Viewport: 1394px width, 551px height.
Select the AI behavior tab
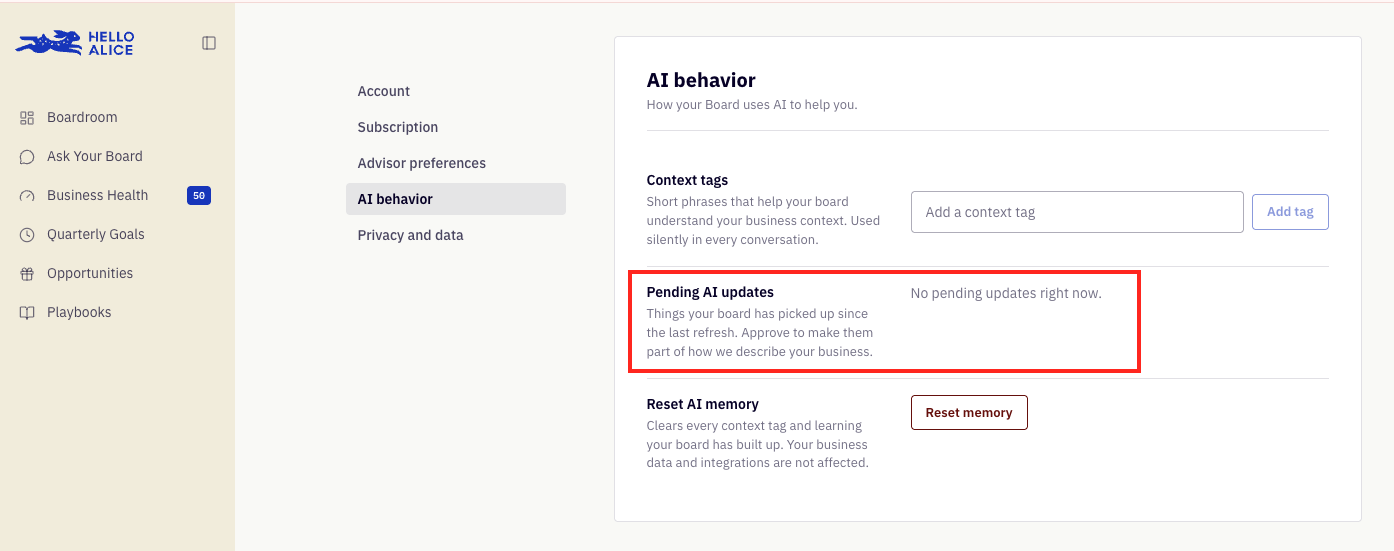tap(456, 199)
